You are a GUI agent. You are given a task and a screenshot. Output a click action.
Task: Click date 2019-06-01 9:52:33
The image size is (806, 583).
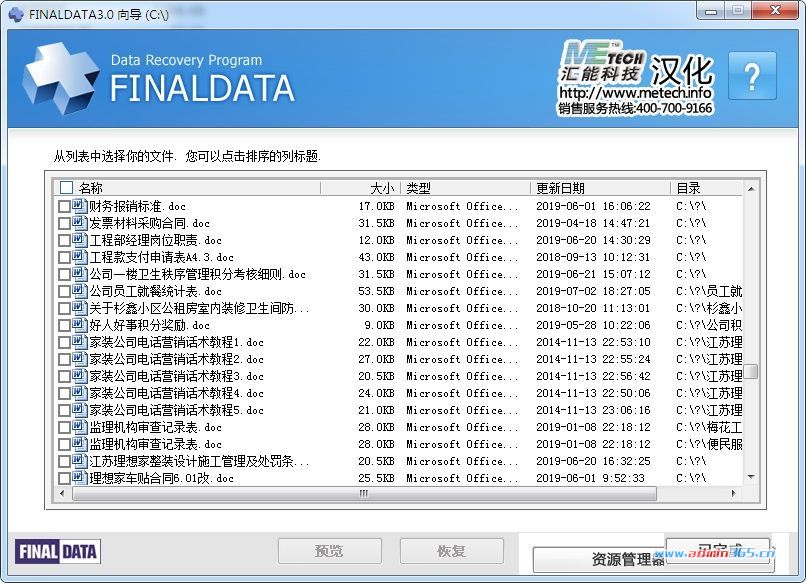590,478
